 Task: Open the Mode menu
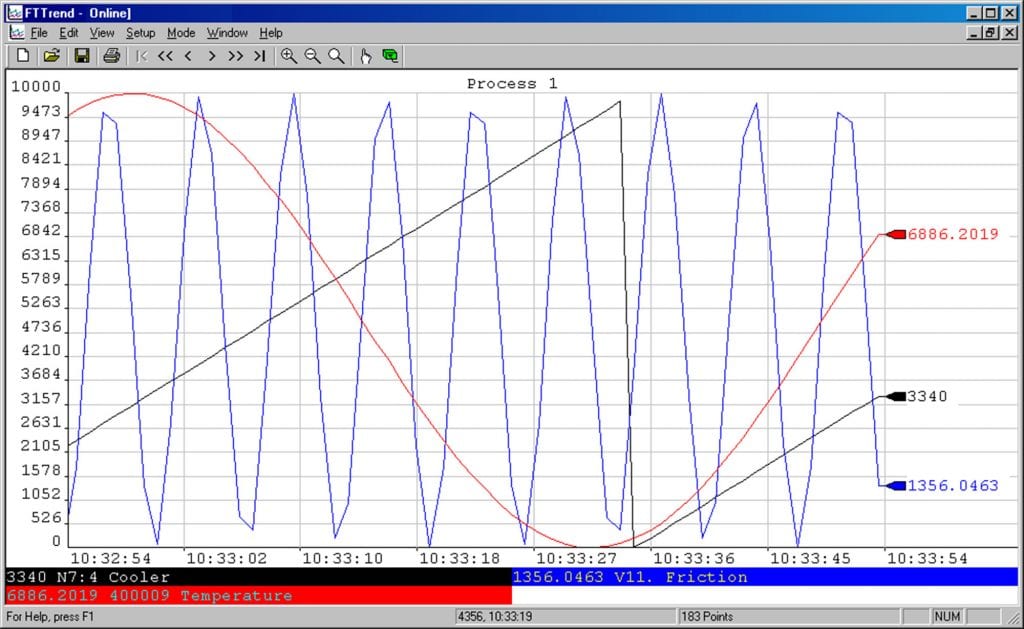[181, 33]
